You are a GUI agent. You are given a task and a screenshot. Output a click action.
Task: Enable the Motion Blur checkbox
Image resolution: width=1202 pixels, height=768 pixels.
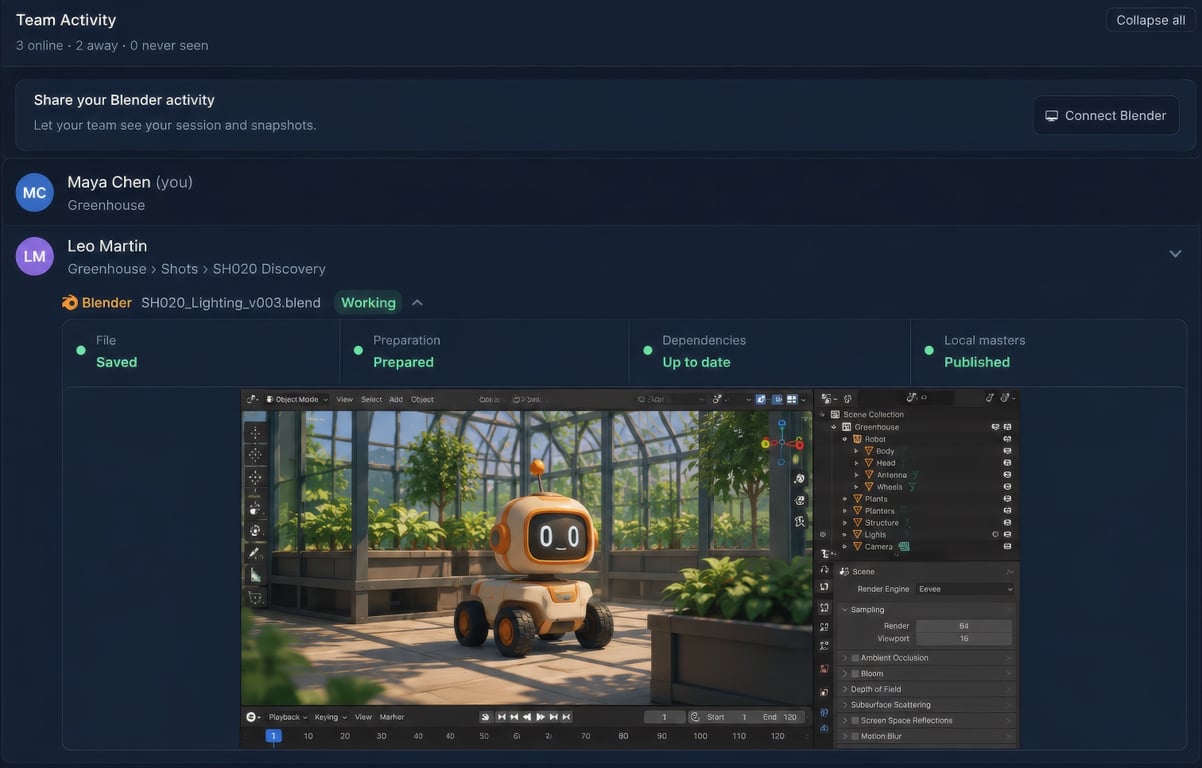point(855,736)
